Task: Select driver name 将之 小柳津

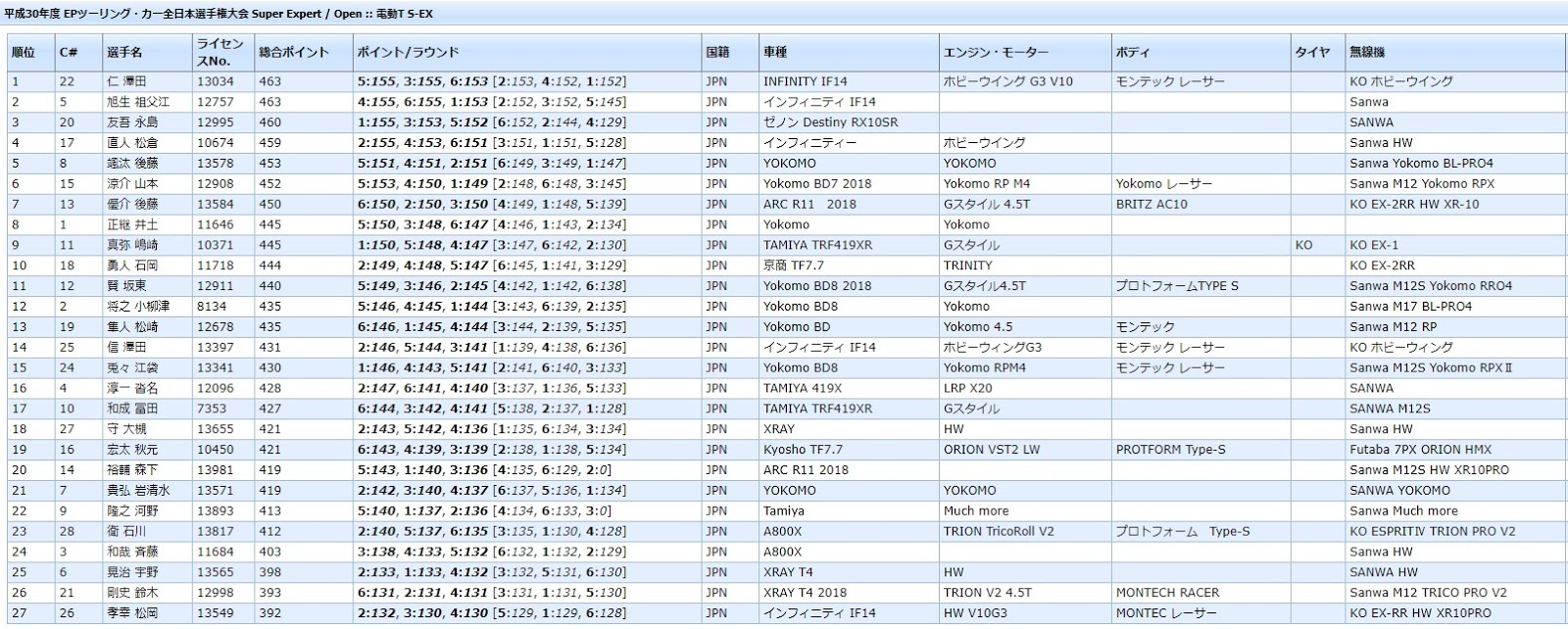Action: (x=138, y=307)
